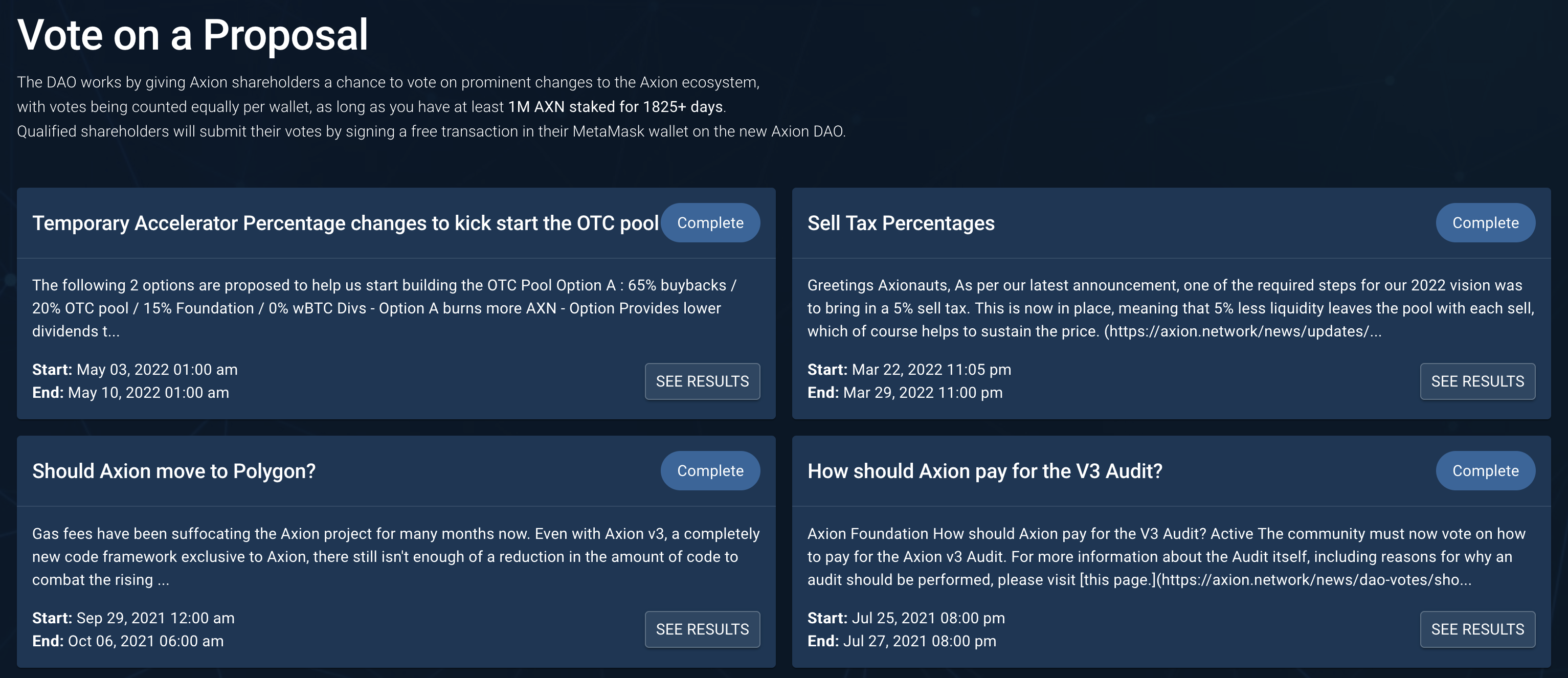Open the Temporary Accelerator Percentage proposal title

[x=345, y=223]
